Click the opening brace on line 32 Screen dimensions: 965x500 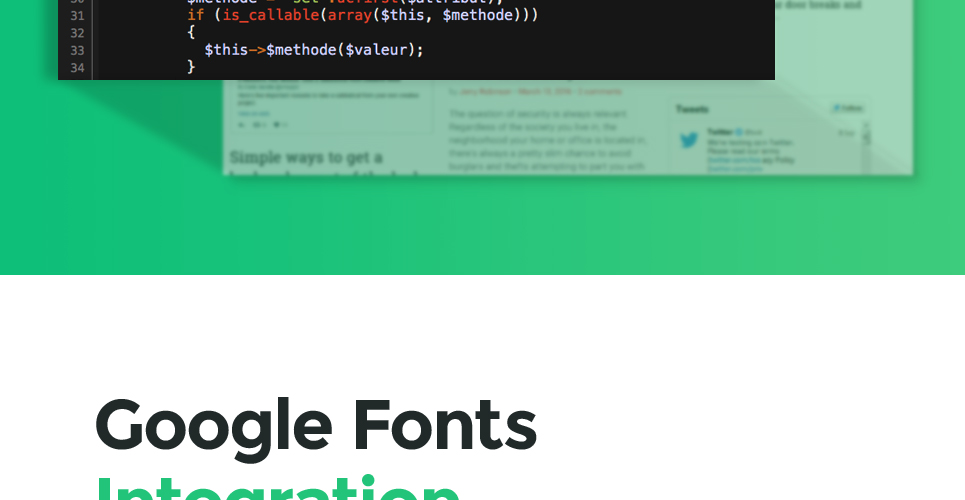pos(191,32)
